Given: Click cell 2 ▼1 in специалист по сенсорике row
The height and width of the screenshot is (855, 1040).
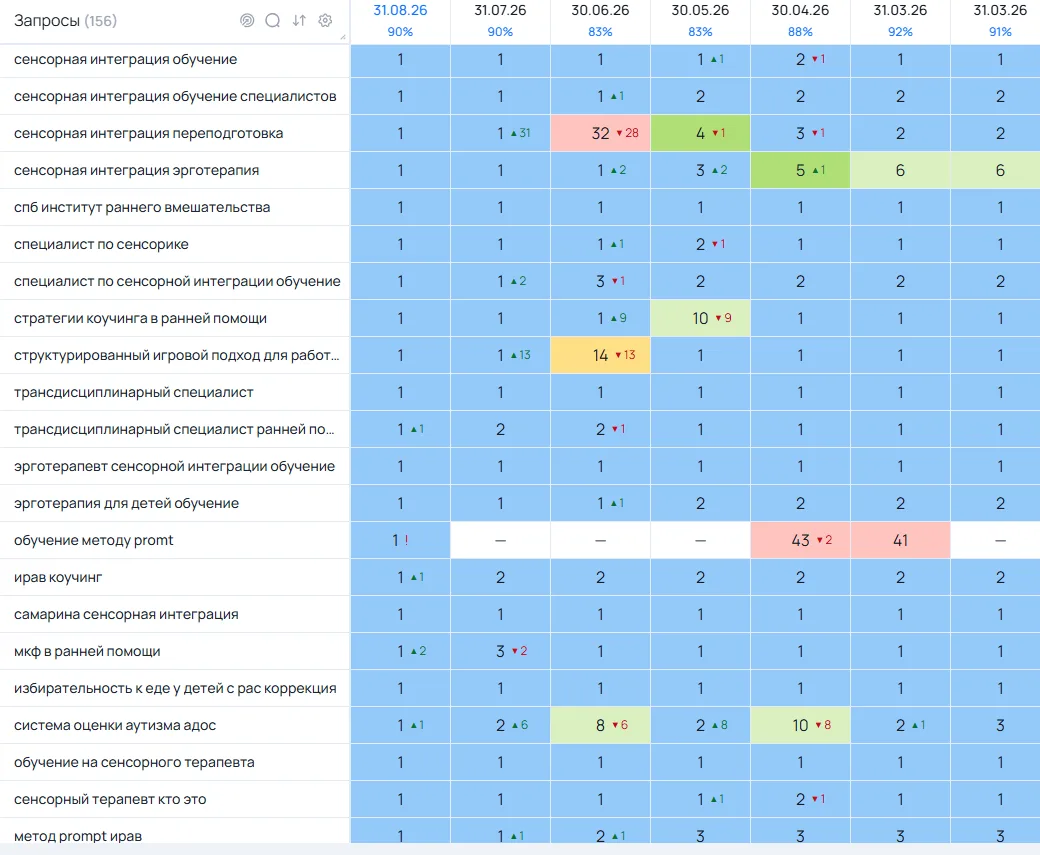Looking at the screenshot, I should [700, 245].
